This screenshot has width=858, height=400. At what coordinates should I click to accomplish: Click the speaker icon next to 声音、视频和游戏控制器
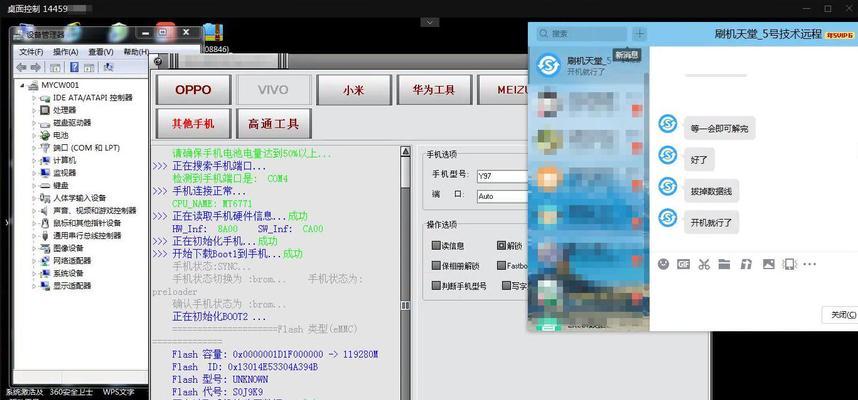[45, 211]
